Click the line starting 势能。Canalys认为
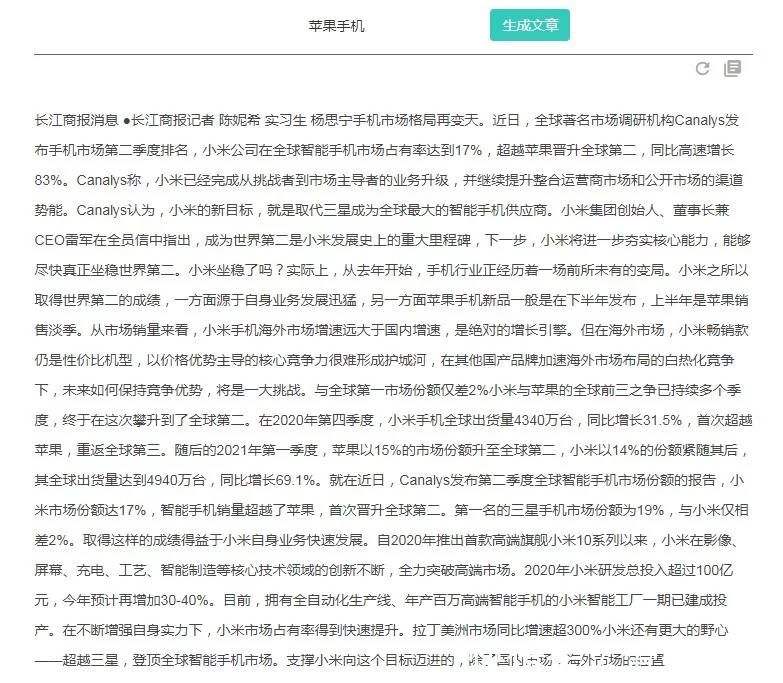Image resolution: width=783 pixels, height=683 pixels. pyautogui.click(x=382, y=210)
